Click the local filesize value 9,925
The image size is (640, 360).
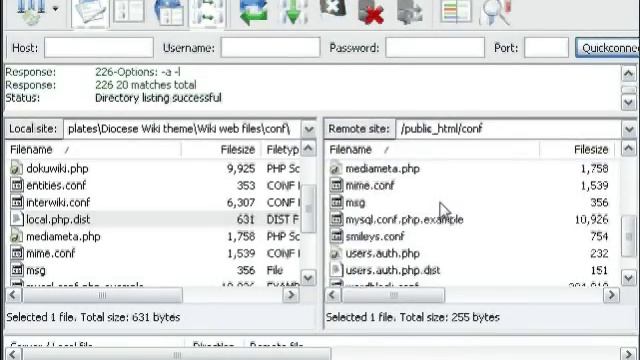pyautogui.click(x=241, y=169)
